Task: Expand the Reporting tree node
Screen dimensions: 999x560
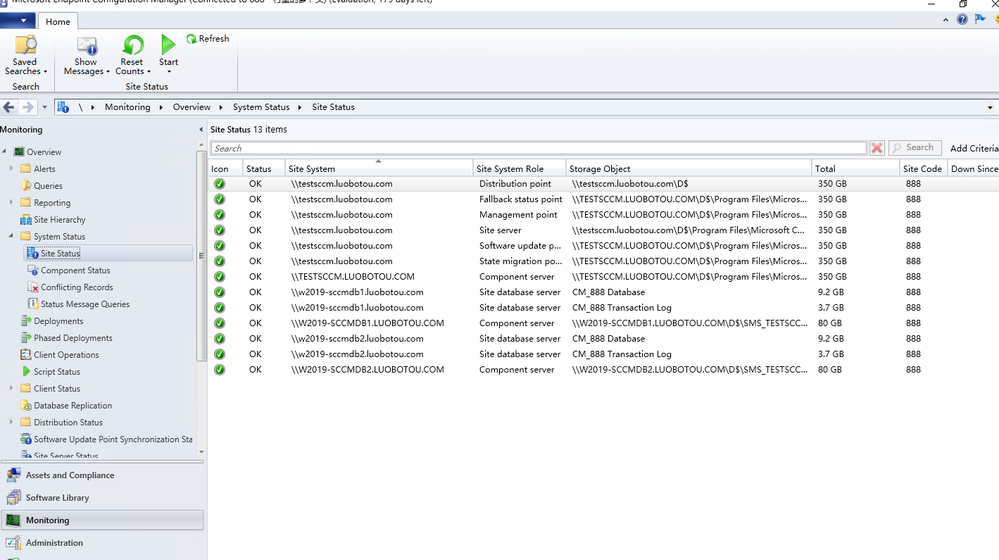Action: (11, 203)
